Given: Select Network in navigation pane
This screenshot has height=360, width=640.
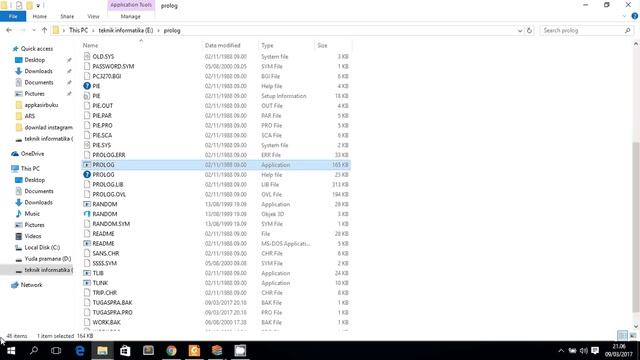Looking at the screenshot, I should 31,285.
